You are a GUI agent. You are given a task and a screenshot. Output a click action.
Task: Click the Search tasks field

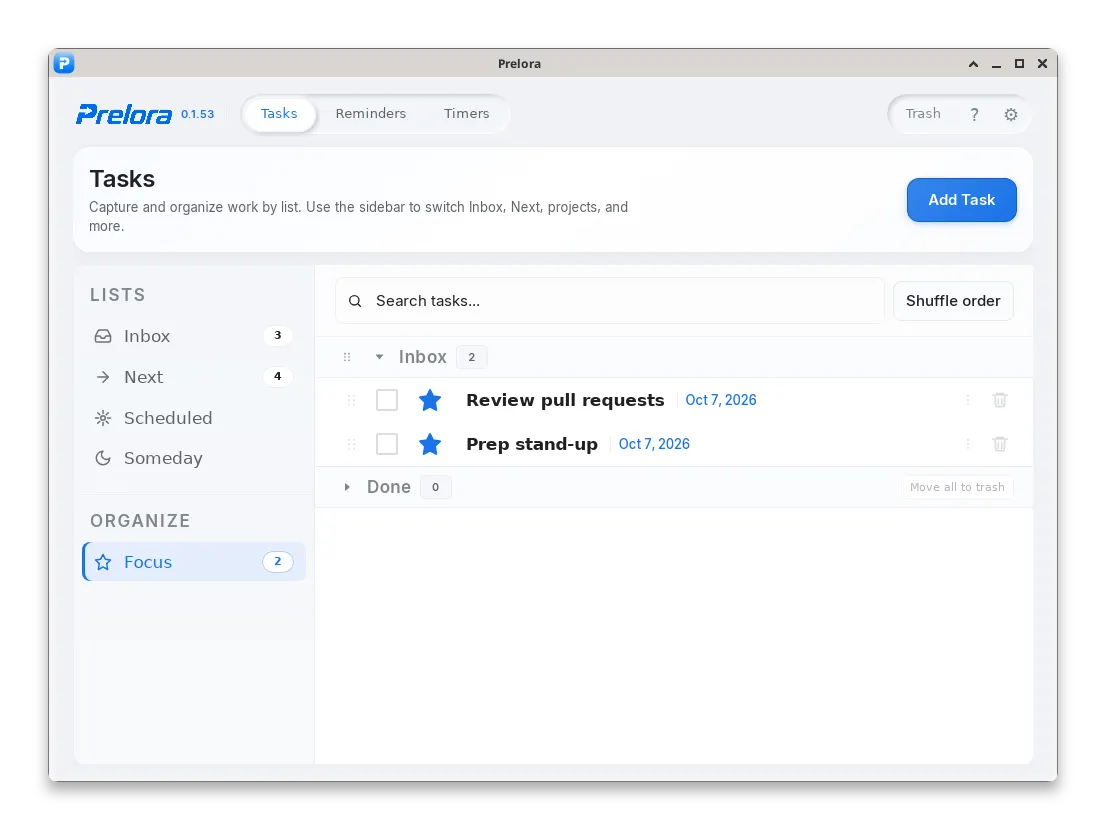(x=609, y=301)
